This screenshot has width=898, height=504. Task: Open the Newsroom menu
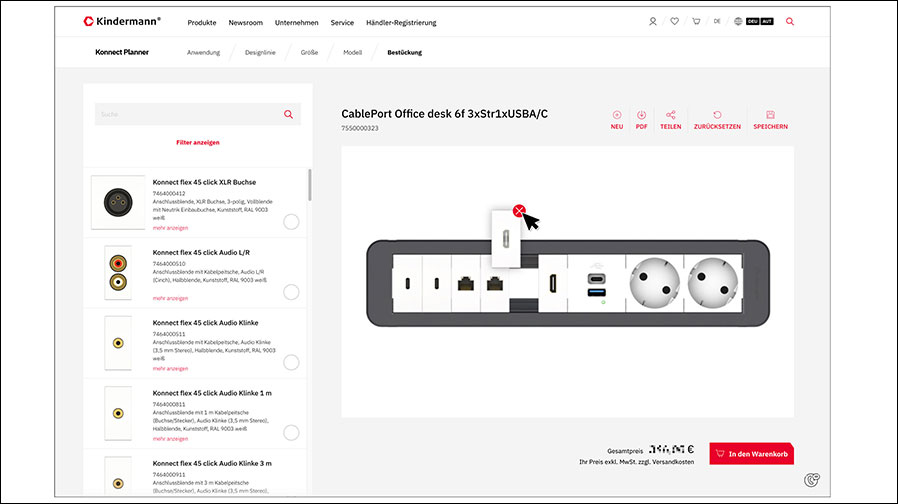245,23
